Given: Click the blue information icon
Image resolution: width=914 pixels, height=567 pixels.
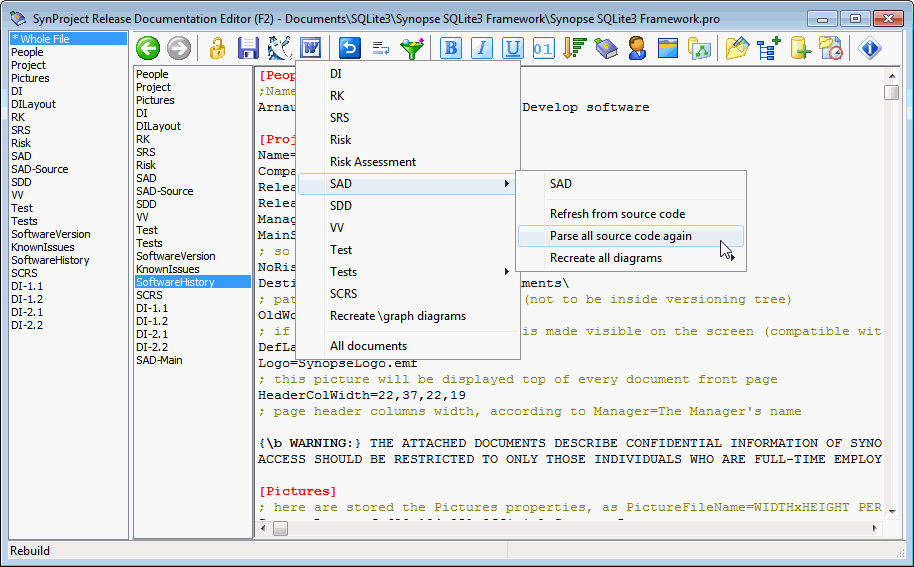Looking at the screenshot, I should coord(870,48).
